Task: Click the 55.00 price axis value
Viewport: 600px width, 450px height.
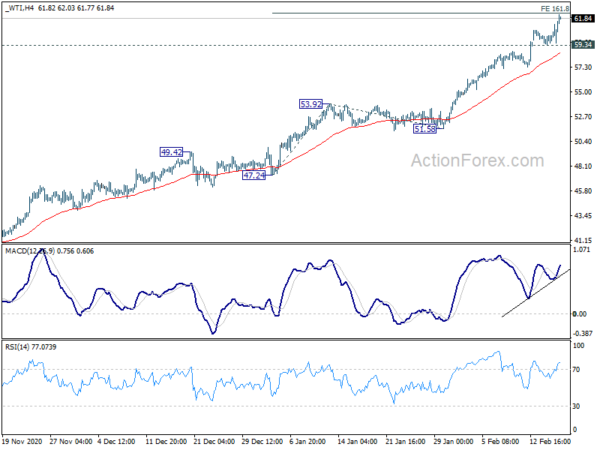Action: tap(583, 92)
